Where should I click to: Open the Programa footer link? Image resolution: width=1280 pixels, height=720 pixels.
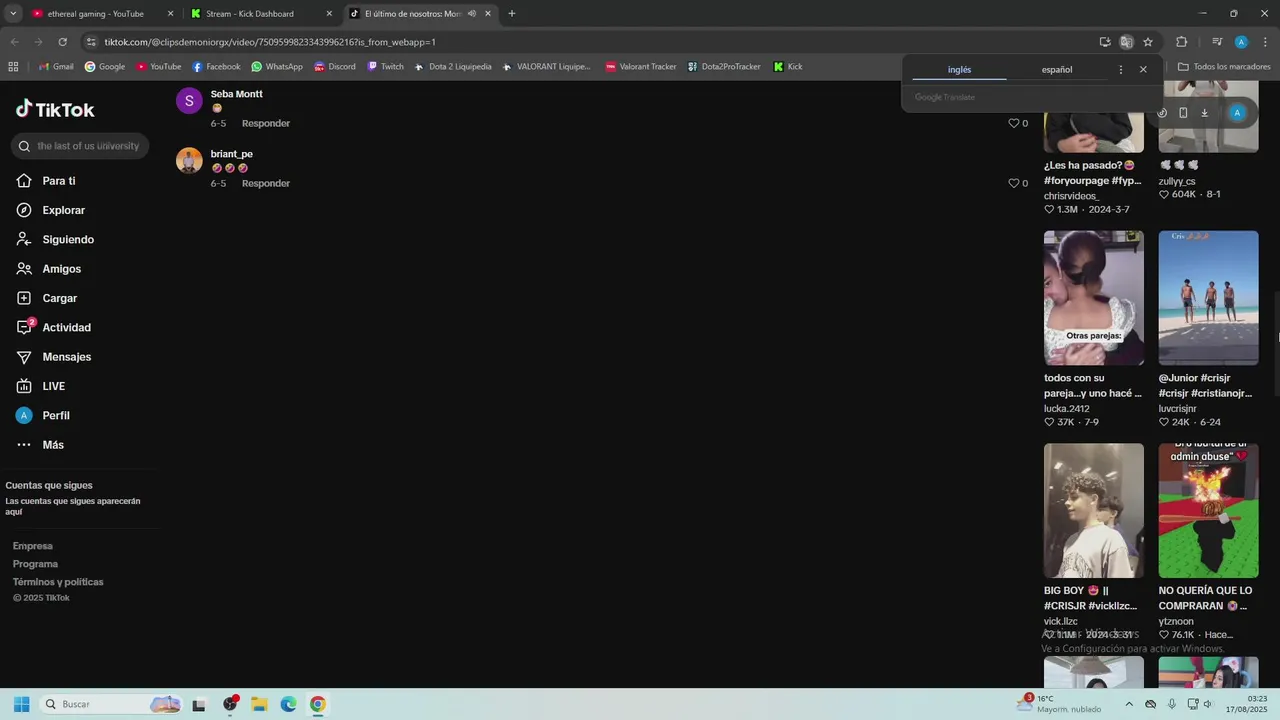[x=35, y=564]
